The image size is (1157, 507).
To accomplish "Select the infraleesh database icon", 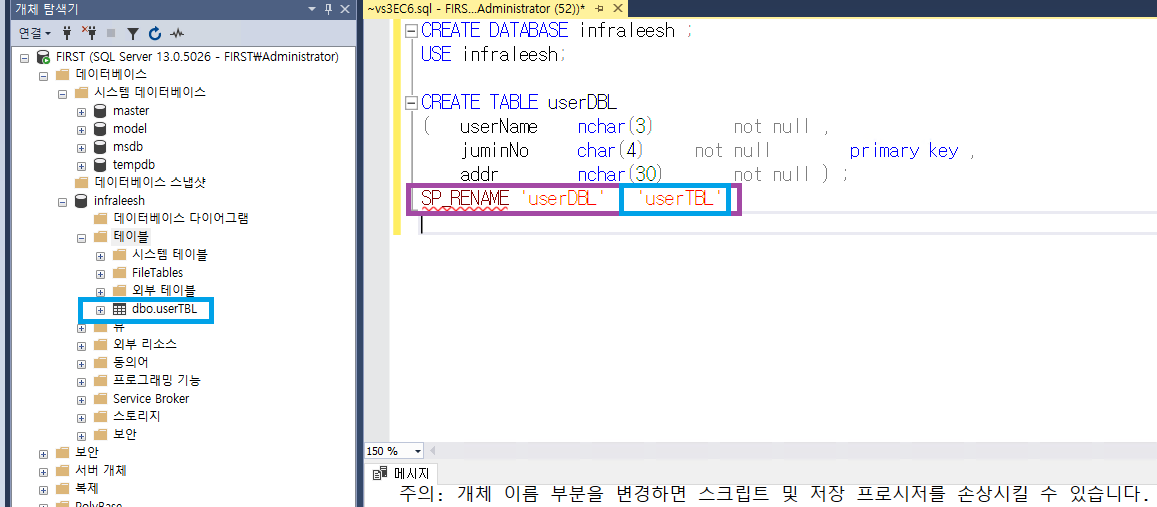I will click(x=81, y=201).
